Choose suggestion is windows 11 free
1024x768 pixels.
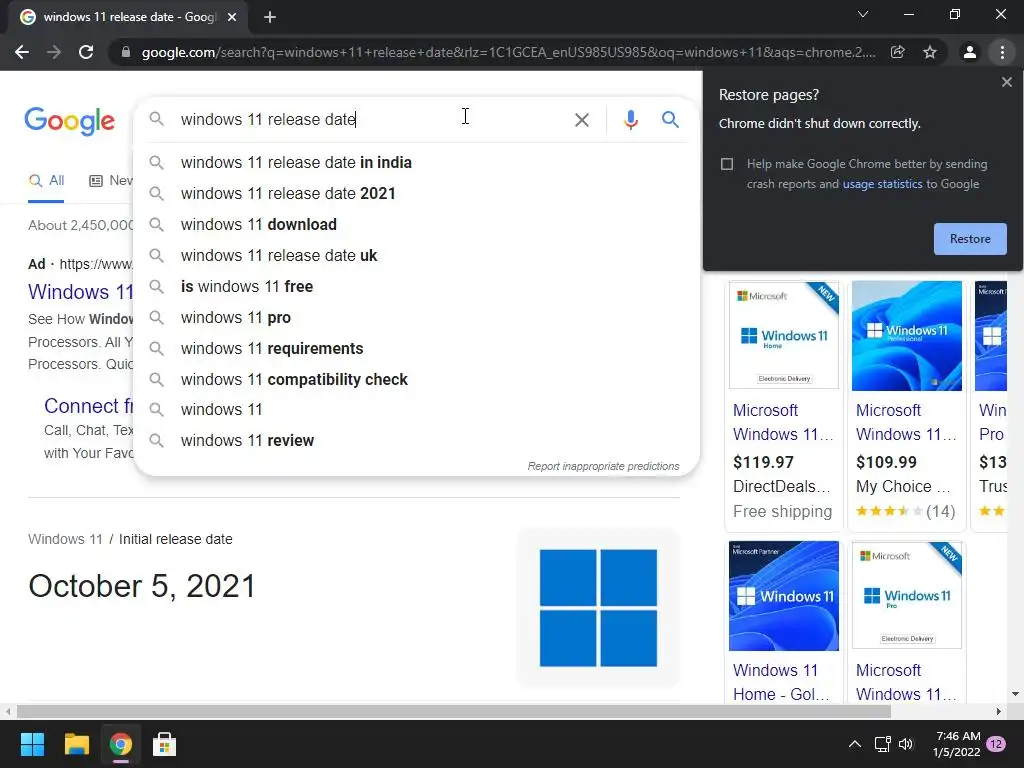pyautogui.click(x=416, y=287)
